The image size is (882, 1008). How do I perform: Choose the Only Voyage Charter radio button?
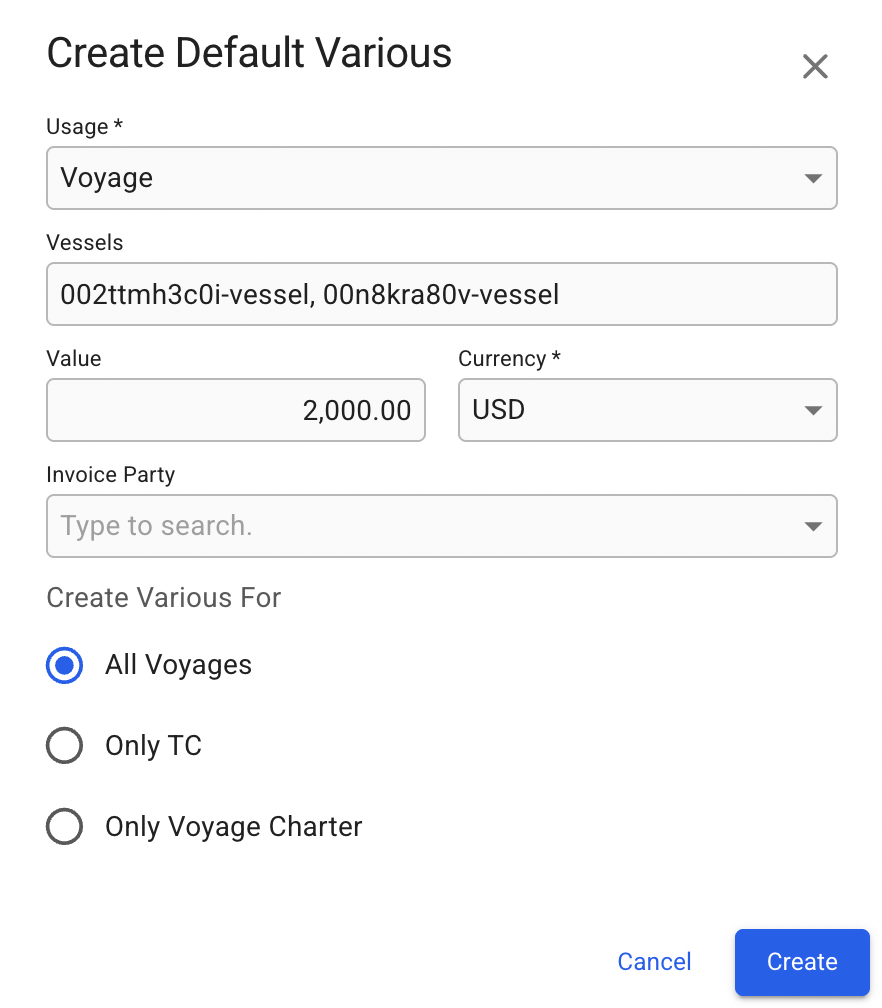coord(65,827)
